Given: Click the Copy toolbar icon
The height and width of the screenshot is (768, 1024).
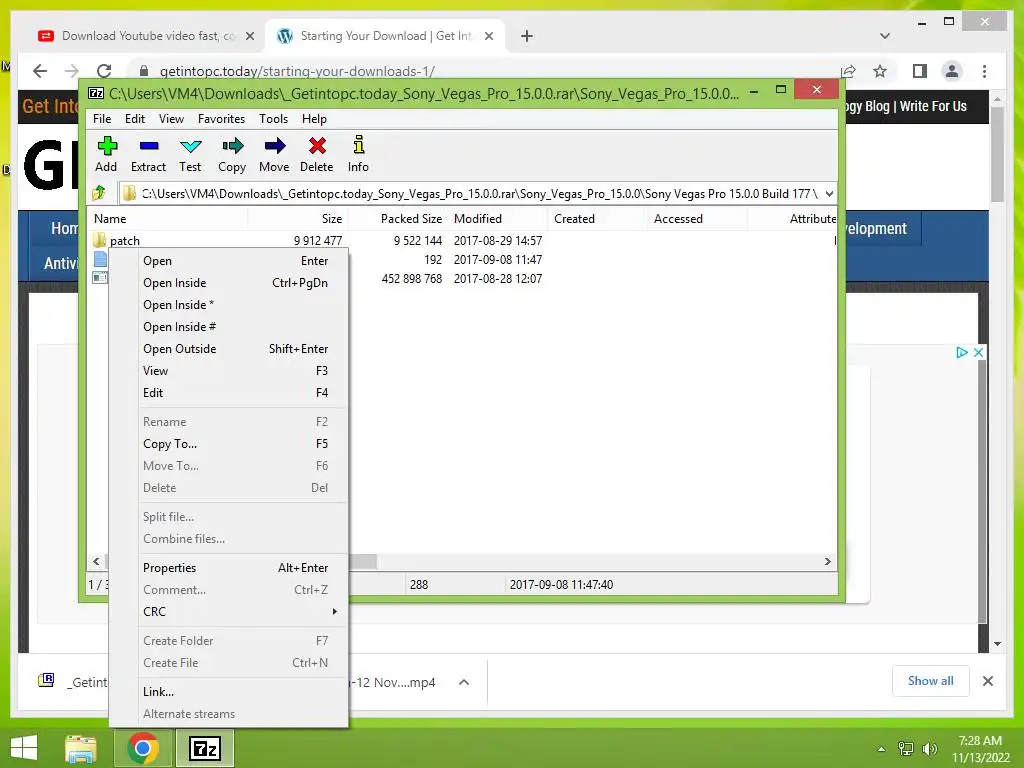Looking at the screenshot, I should [x=232, y=145].
